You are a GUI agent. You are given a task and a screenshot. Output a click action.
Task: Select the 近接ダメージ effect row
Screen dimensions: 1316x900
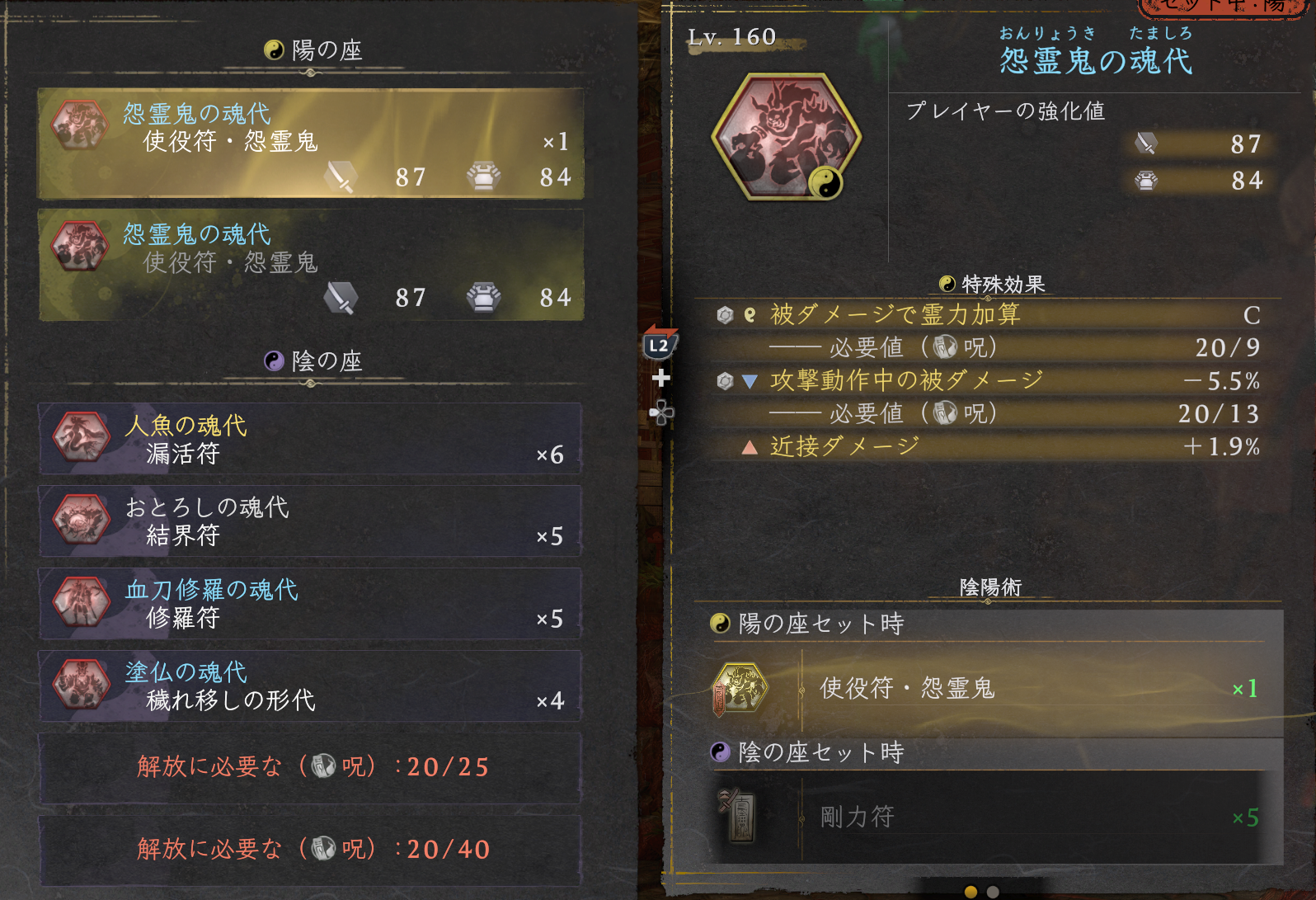pos(988,447)
